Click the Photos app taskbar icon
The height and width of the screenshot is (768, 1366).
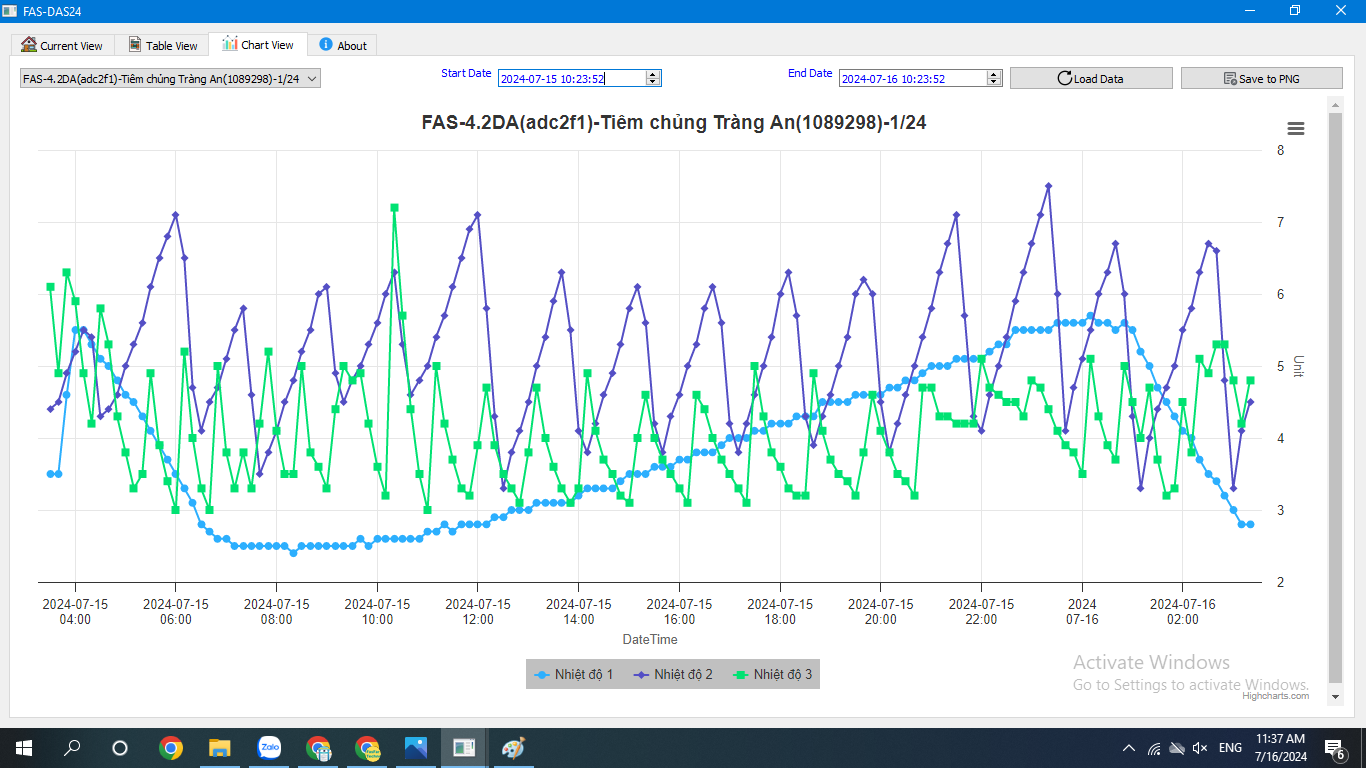coord(416,747)
